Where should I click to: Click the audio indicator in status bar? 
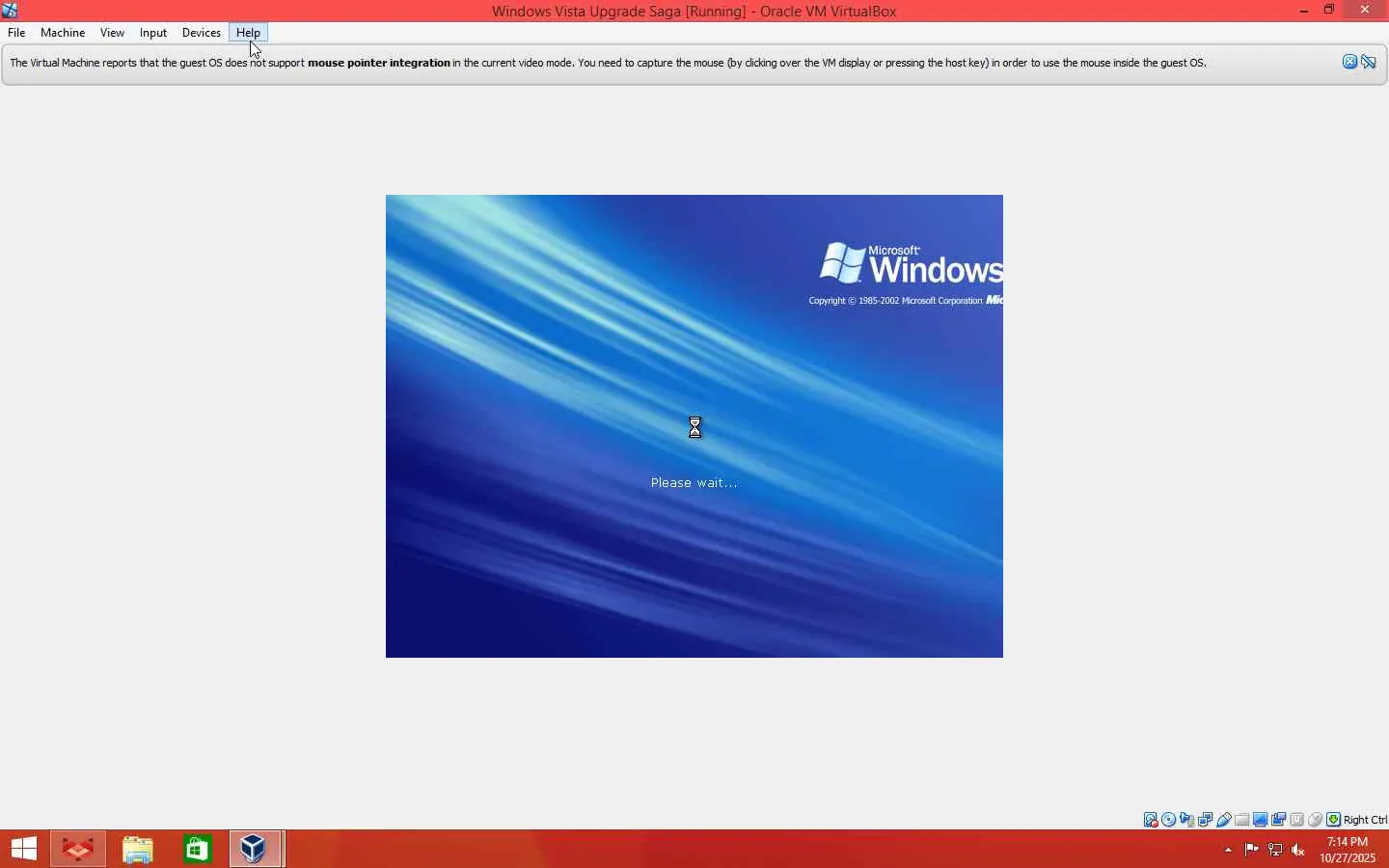point(1187,820)
